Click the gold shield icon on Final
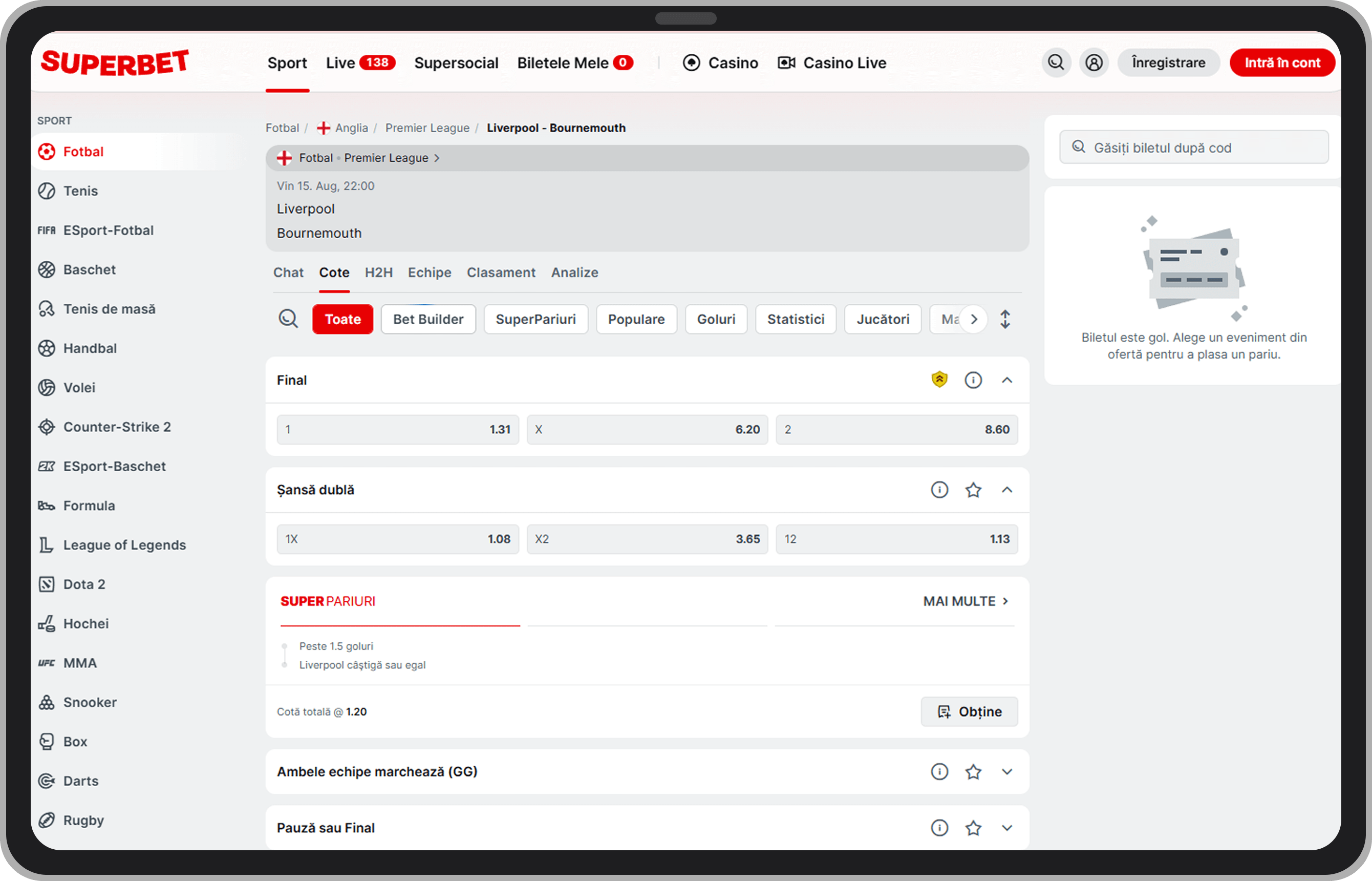The height and width of the screenshot is (881, 1372). click(x=939, y=380)
